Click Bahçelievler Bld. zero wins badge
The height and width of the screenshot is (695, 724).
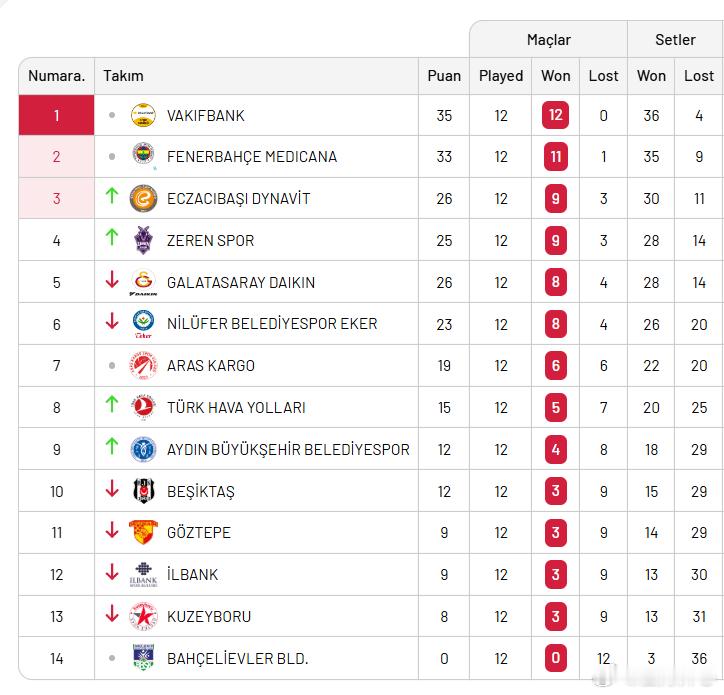556,658
